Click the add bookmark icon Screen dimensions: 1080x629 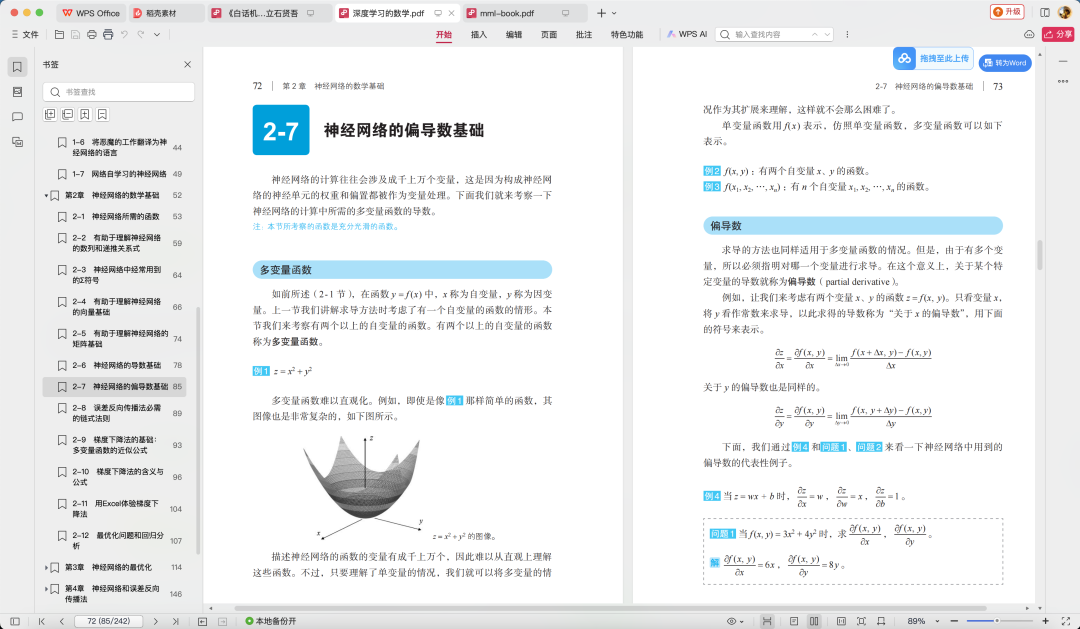tap(85, 114)
